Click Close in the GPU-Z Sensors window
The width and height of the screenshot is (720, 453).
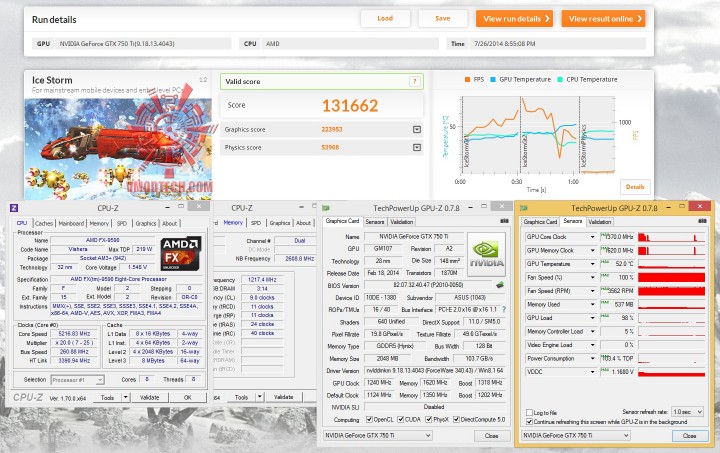point(689,436)
